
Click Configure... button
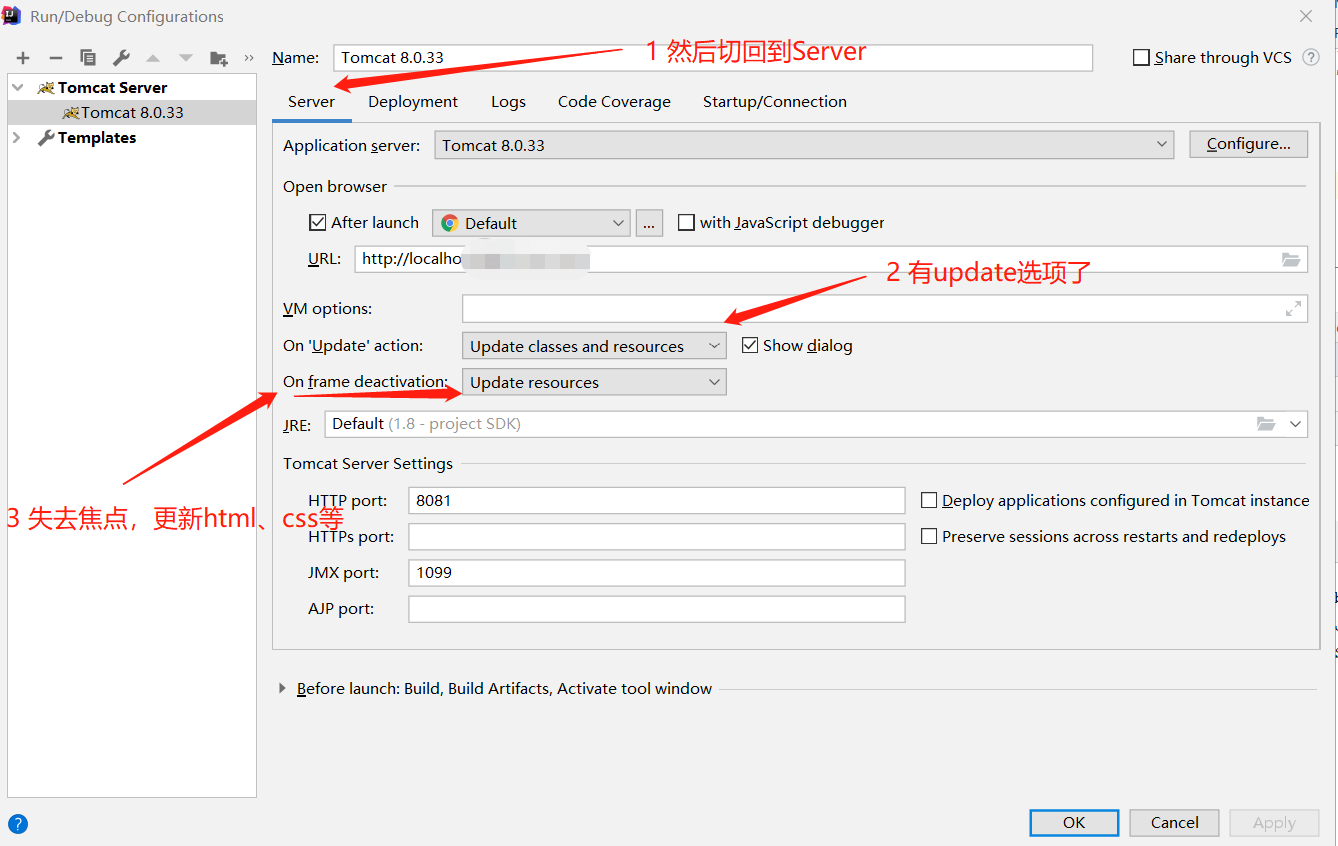point(1248,144)
